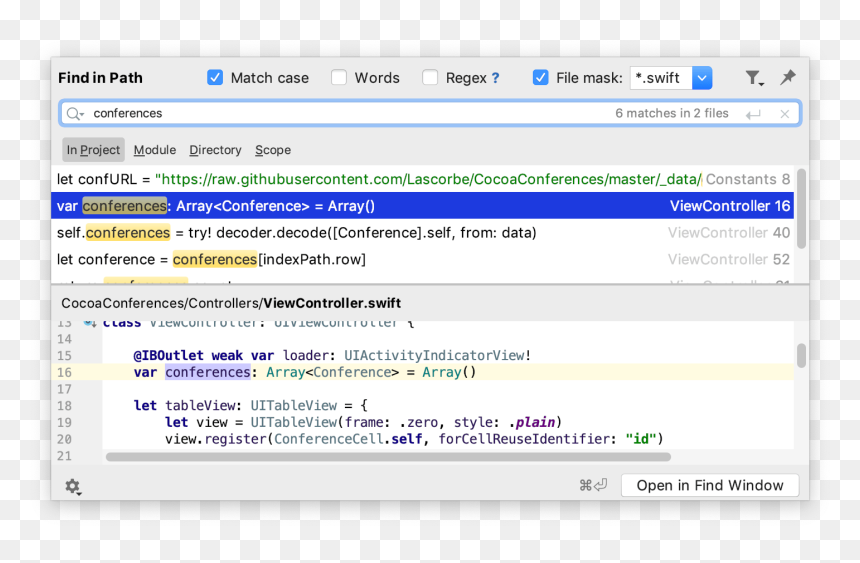Select the self.conferences decoder result
Screen dimensions: 860x563
[422, 233]
